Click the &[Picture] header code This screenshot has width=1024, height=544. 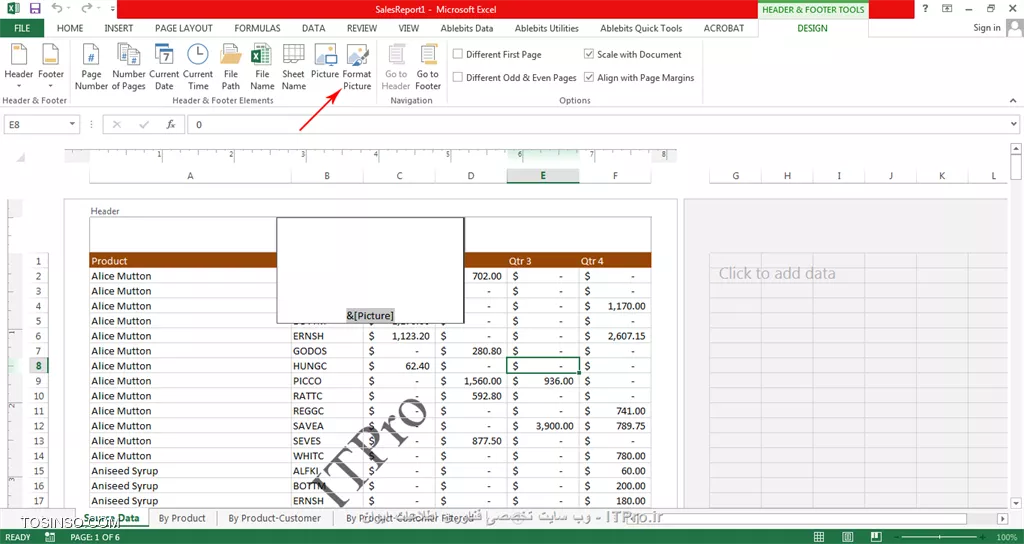coord(370,315)
